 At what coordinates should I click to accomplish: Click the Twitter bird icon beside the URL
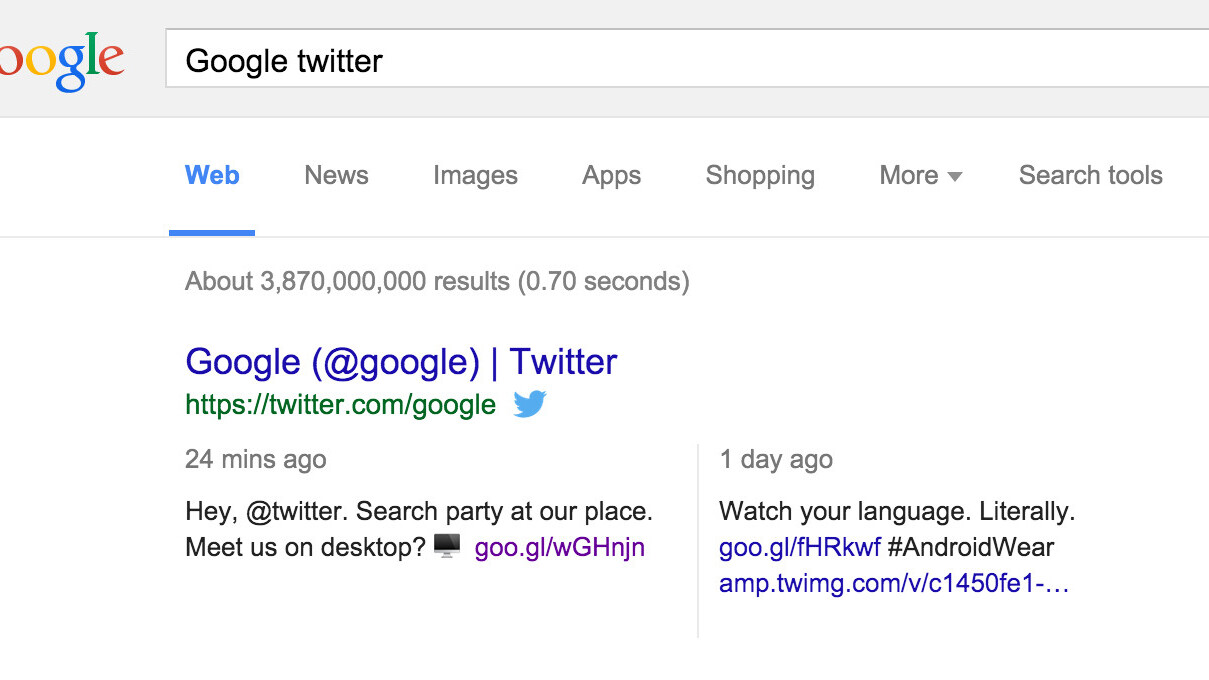pos(530,404)
